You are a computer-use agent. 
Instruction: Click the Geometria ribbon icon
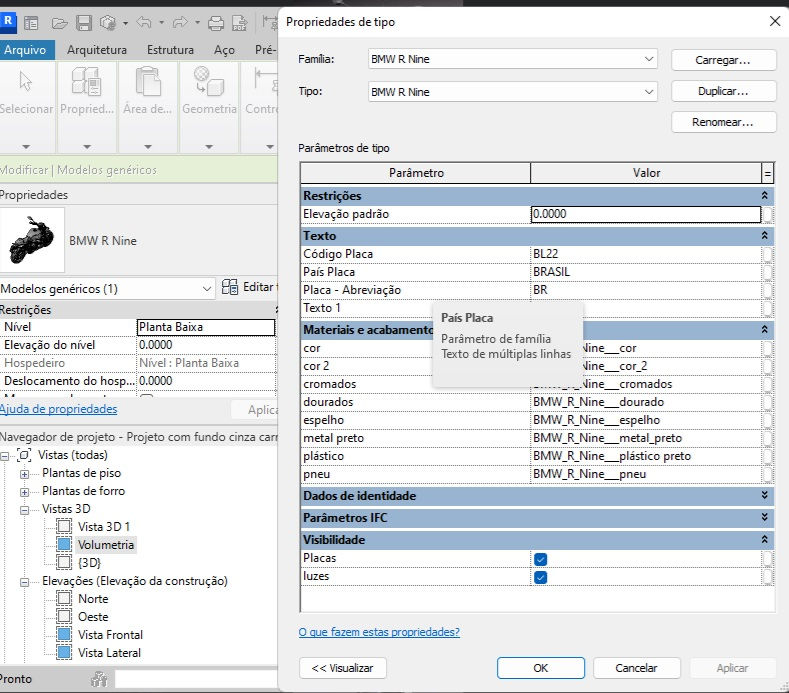(209, 81)
